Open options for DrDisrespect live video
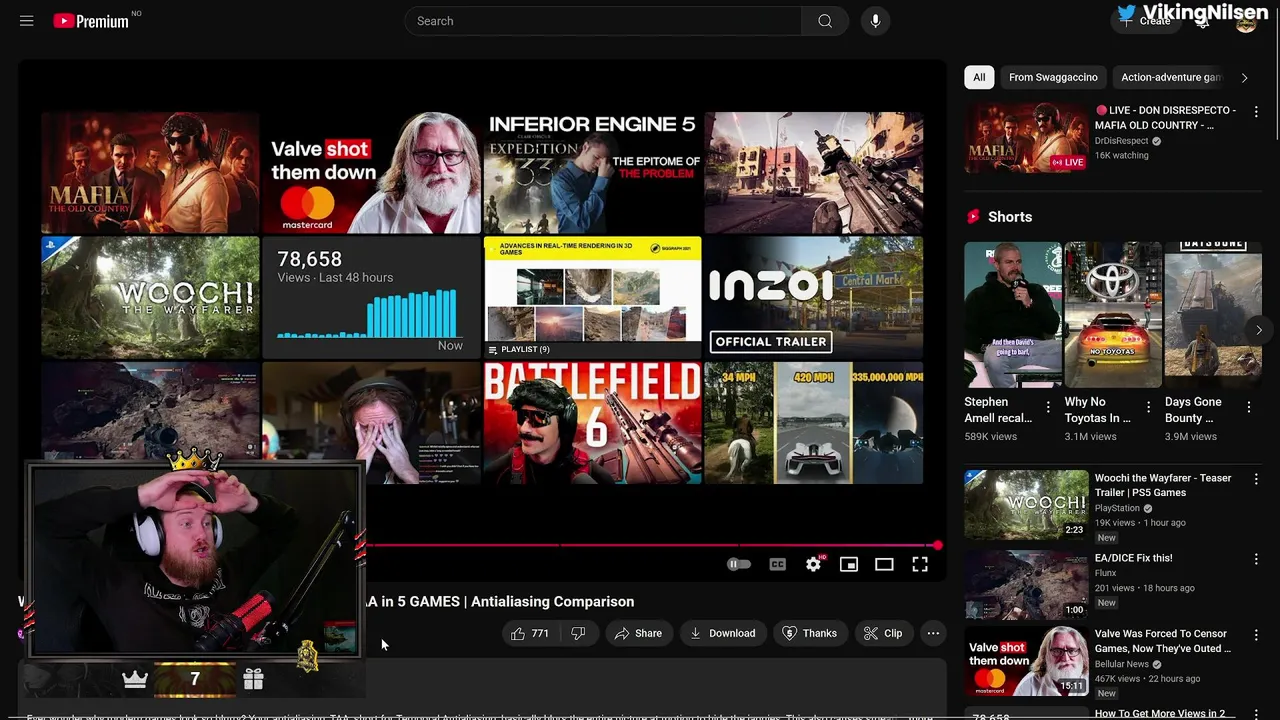 1256,112
